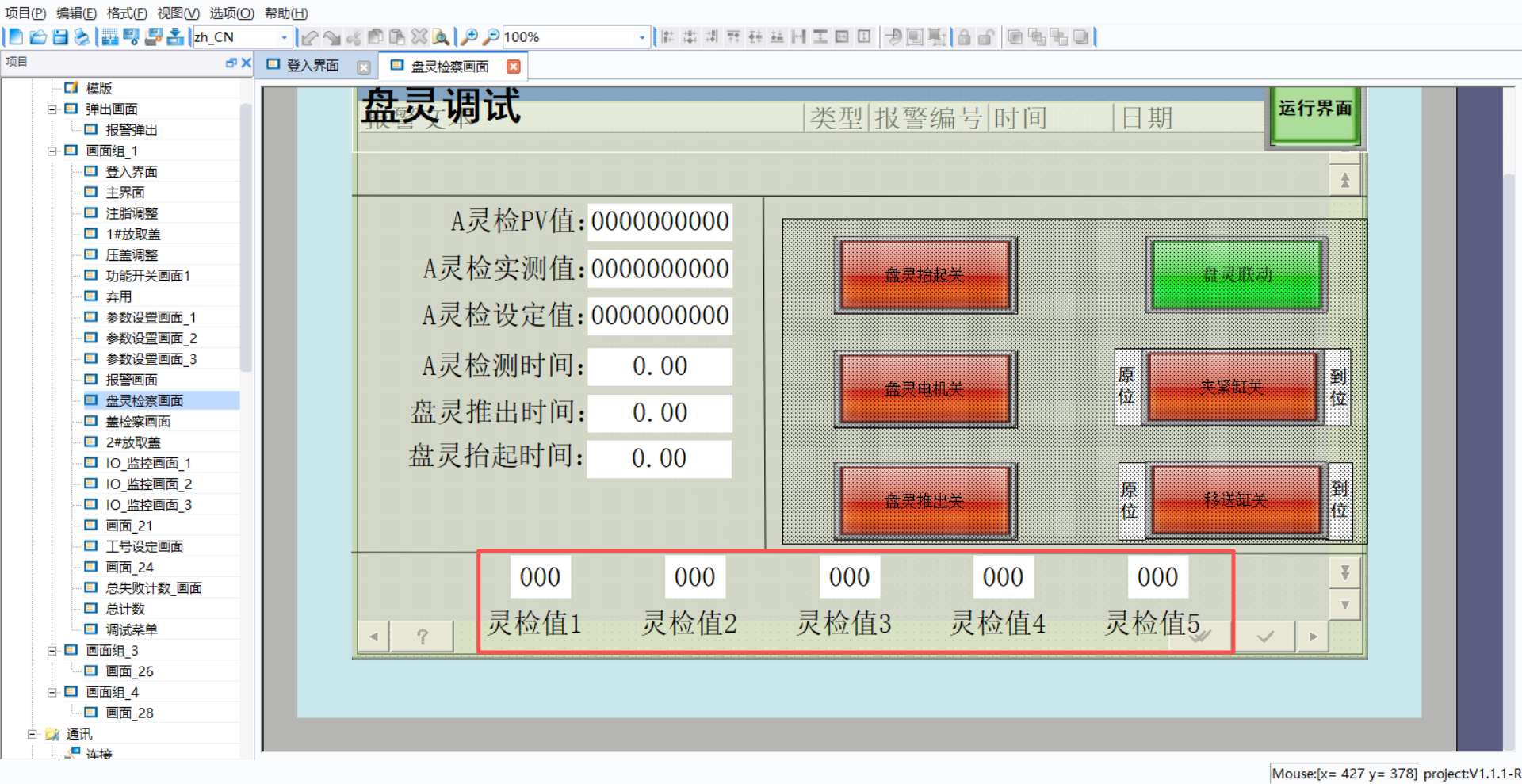
Task: Select the 灵检值3 numeric field
Action: pos(849,577)
